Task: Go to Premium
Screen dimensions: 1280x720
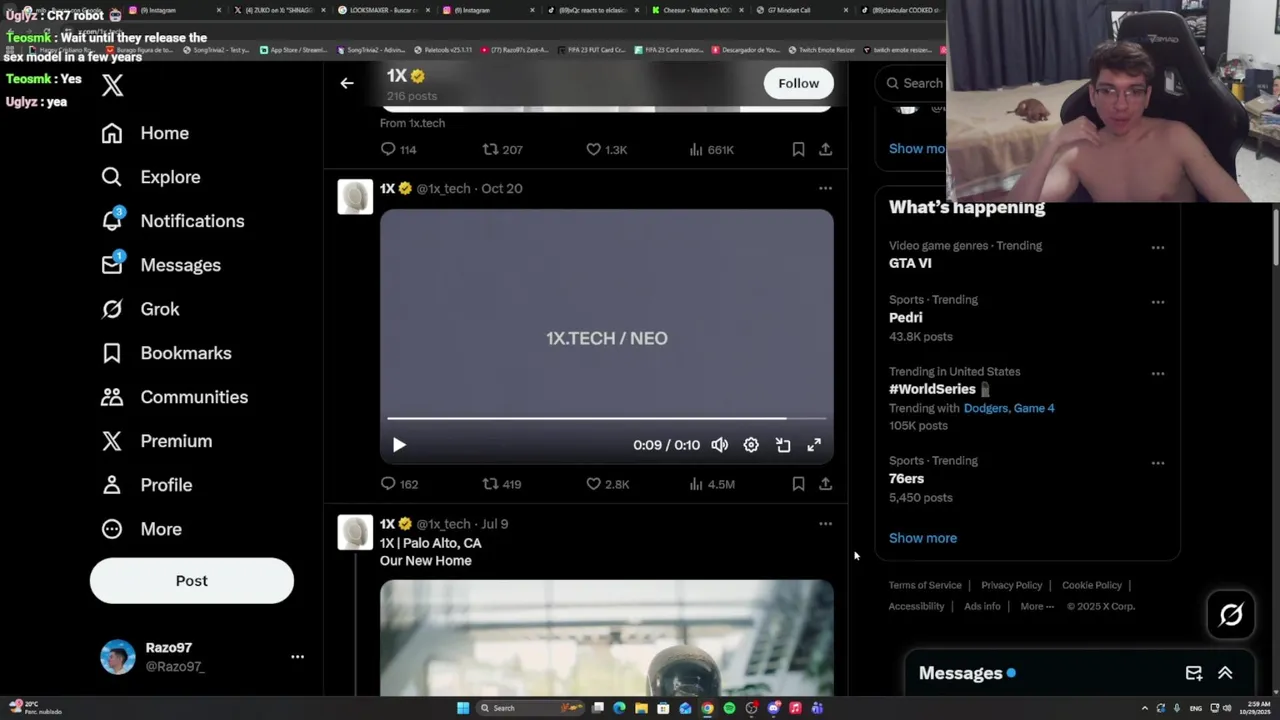Action: 156,441
